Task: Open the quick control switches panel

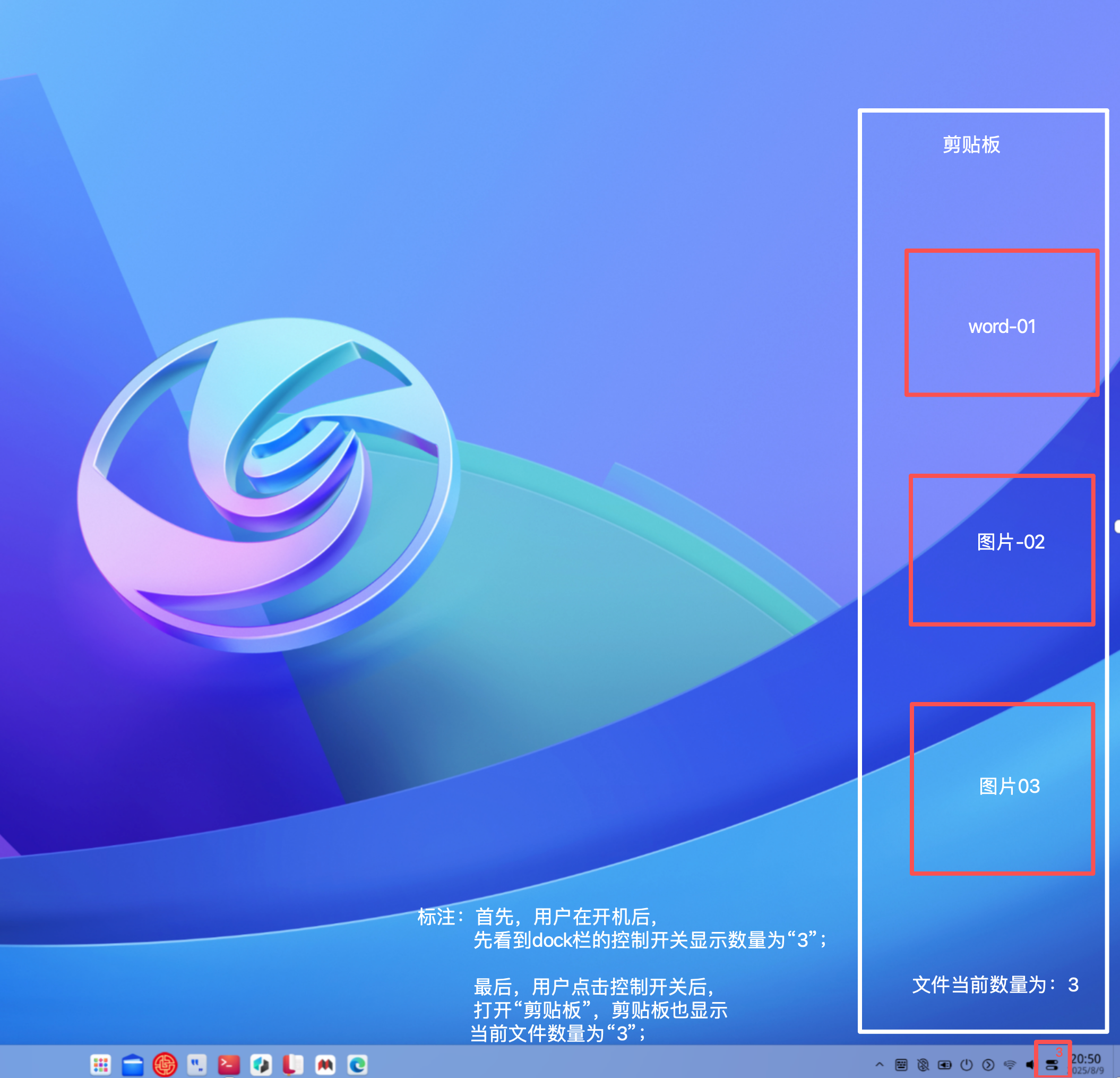Action: point(1052,1064)
